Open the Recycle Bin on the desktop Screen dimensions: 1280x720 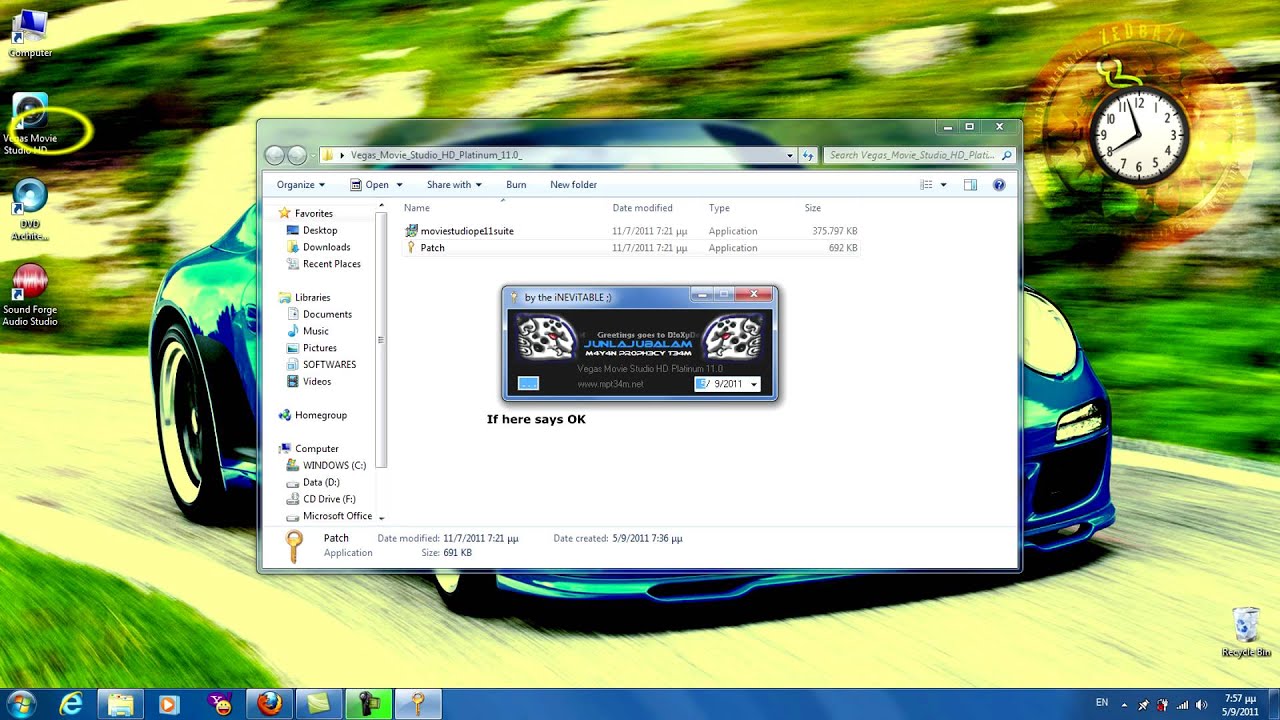coord(1246,632)
